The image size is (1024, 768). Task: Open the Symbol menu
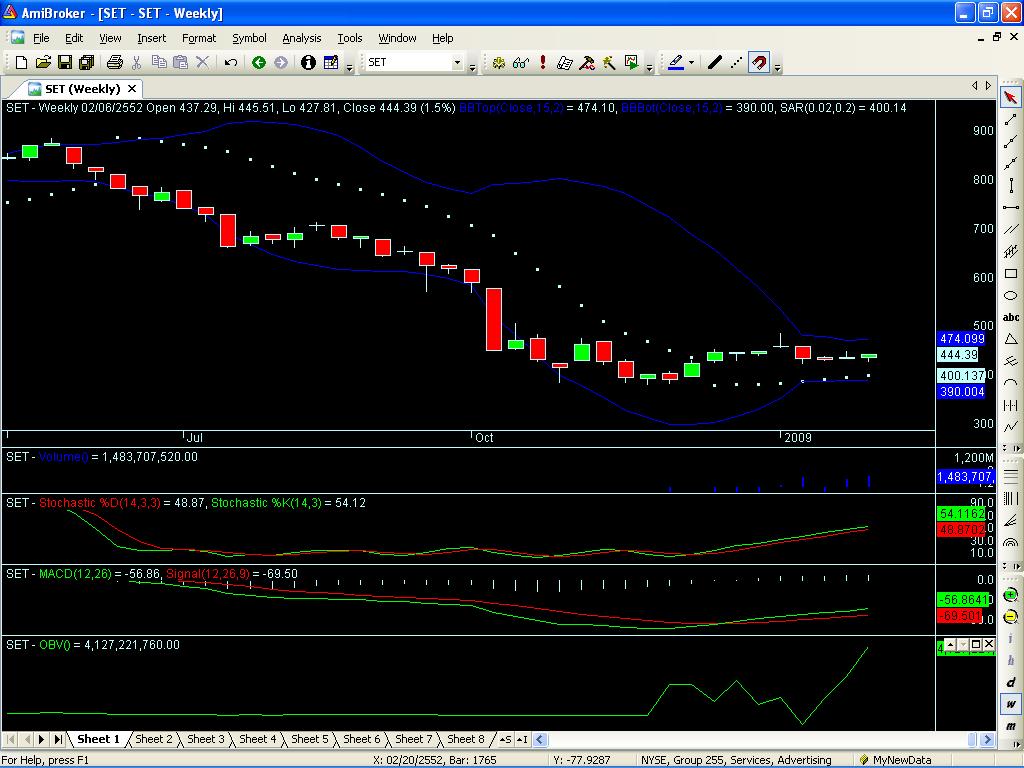[249, 39]
